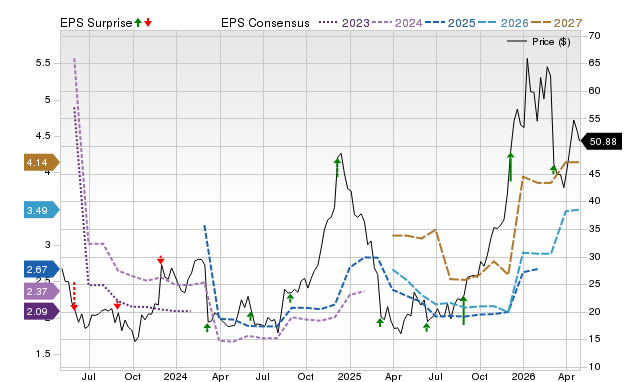Click the green surprise arrow at June 2024
The image size is (640, 382).
[251, 316]
